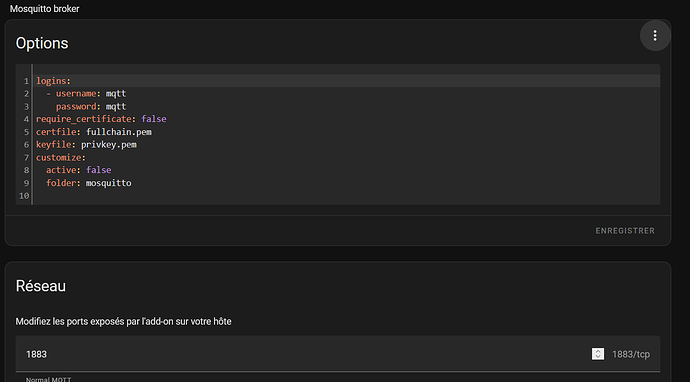This screenshot has height=382, width=690.
Task: Click the port number stepper arrows
Action: [x=598, y=354]
